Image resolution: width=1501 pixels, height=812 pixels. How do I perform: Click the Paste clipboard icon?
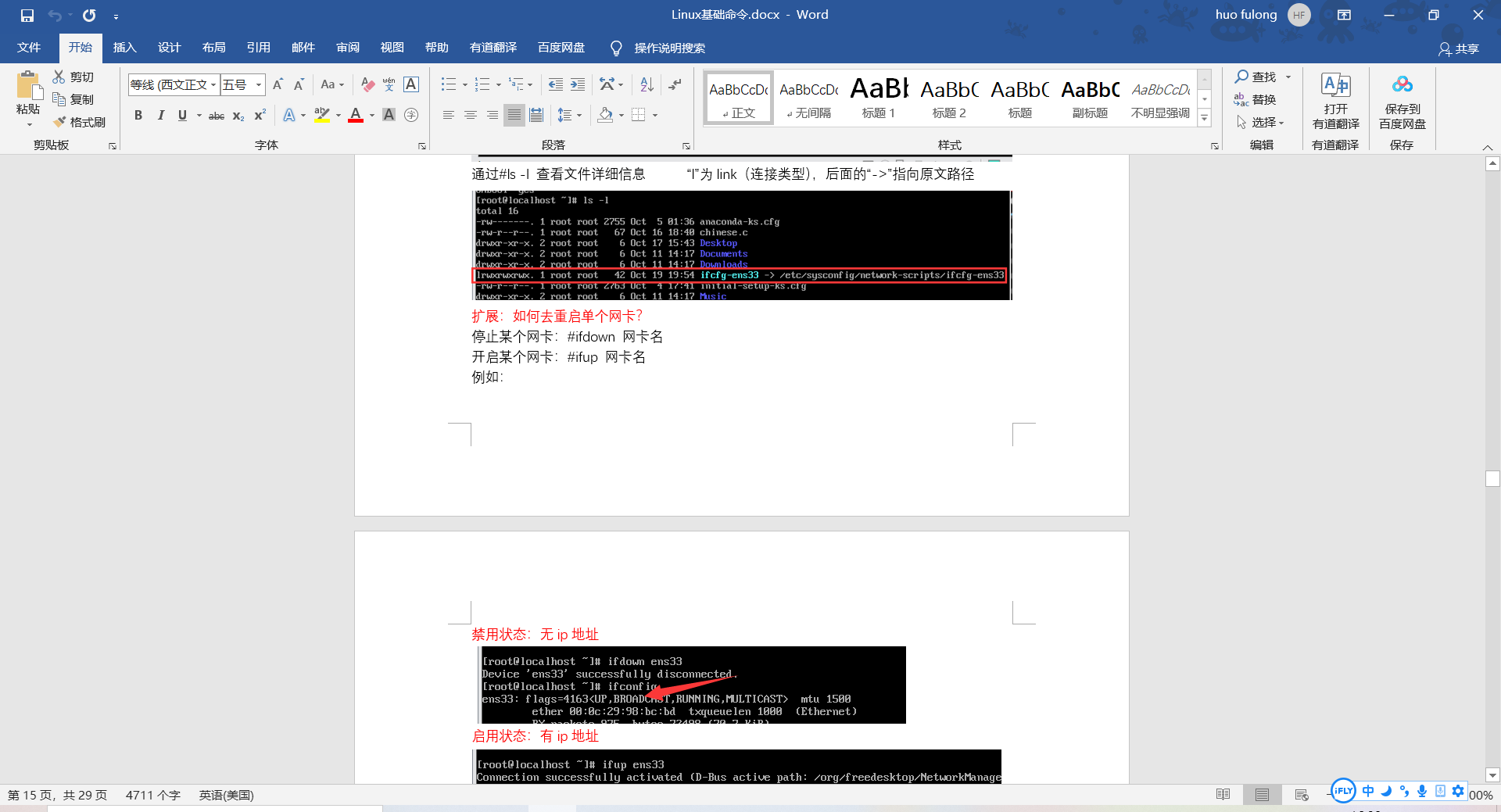[x=29, y=86]
